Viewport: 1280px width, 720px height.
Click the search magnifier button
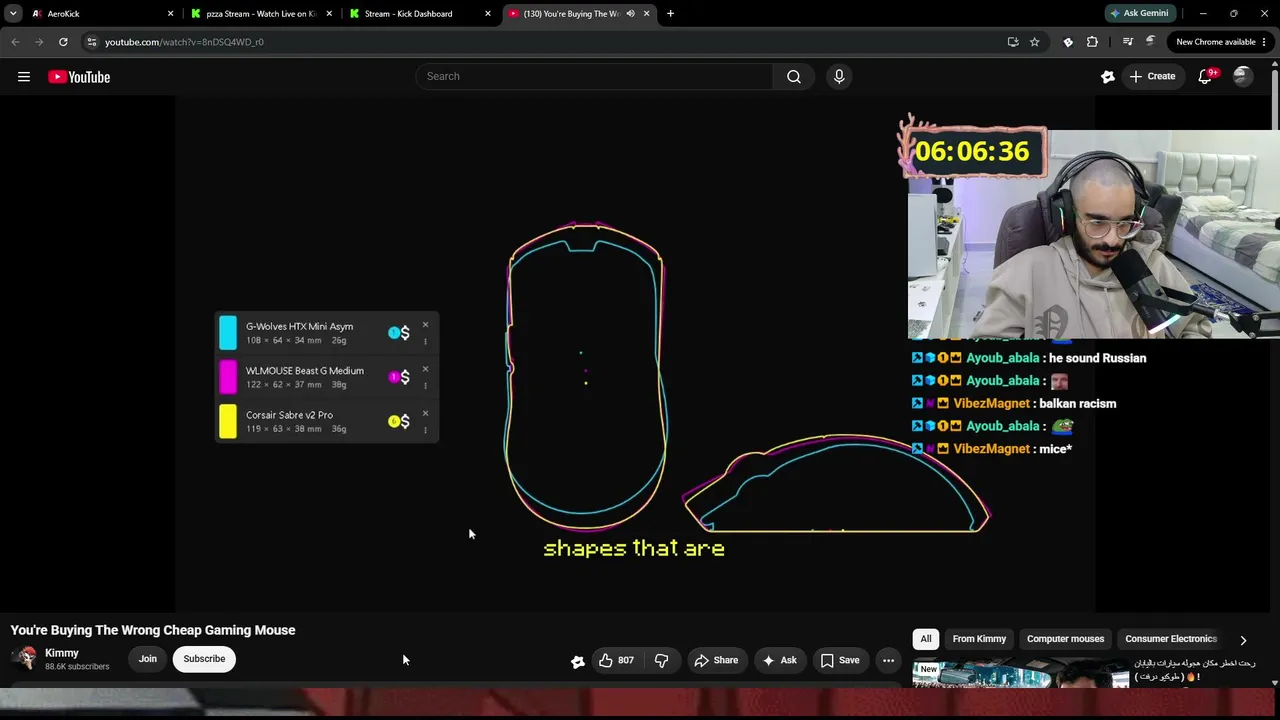pyautogui.click(x=794, y=76)
